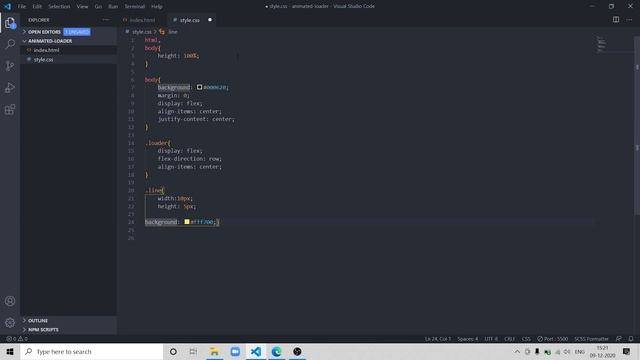Image resolution: width=640 pixels, height=360 pixels.
Task: Click the unsaved dot on style.css tab
Action: pyautogui.click(x=210, y=20)
